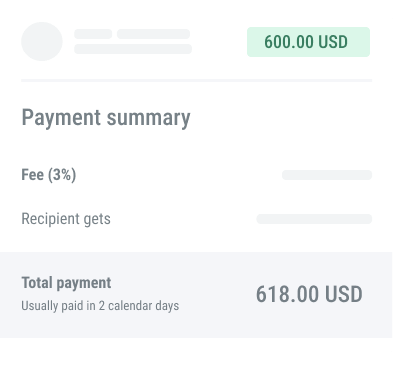
Task: Click the subtitle placeholder bar under name
Action: point(133,49)
